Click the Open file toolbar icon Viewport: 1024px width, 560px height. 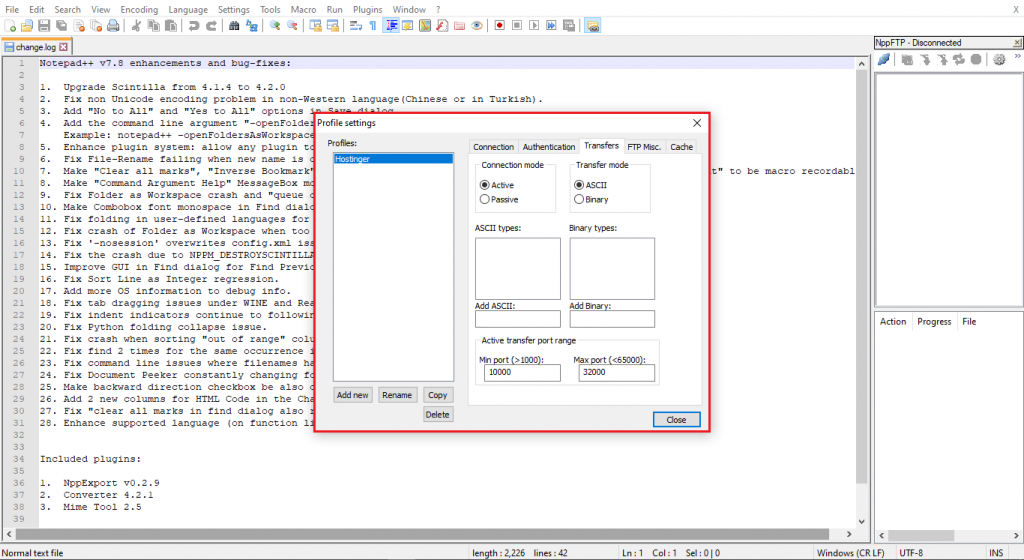click(x=27, y=25)
